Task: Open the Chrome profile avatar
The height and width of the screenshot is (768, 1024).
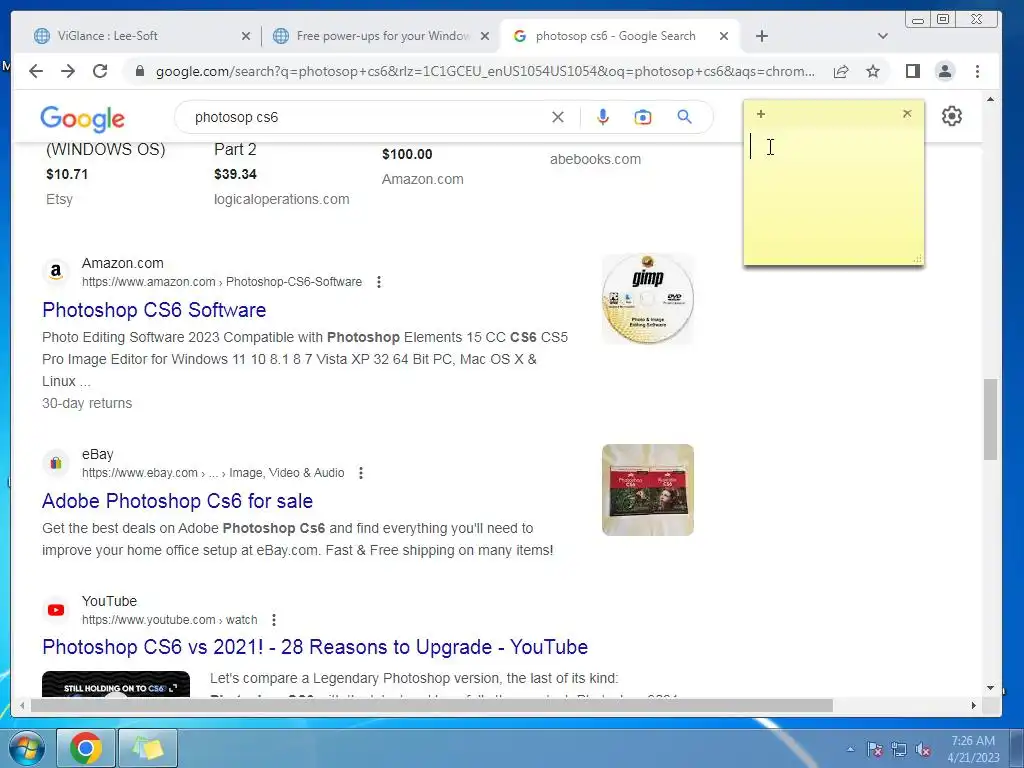Action: [945, 71]
